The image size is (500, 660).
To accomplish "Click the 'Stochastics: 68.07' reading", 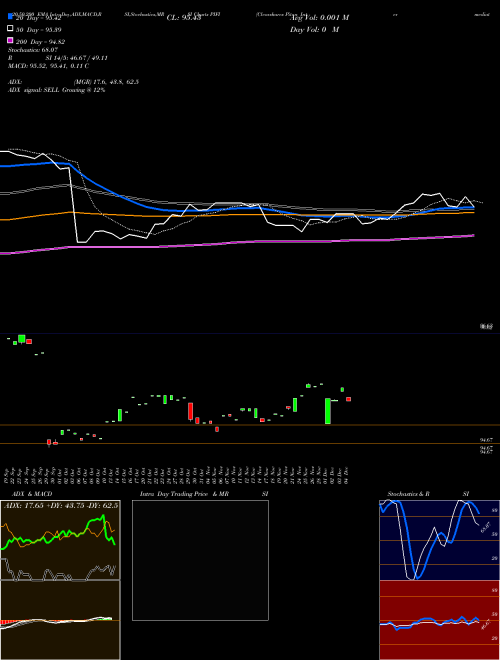I will pyautogui.click(x=33, y=50).
